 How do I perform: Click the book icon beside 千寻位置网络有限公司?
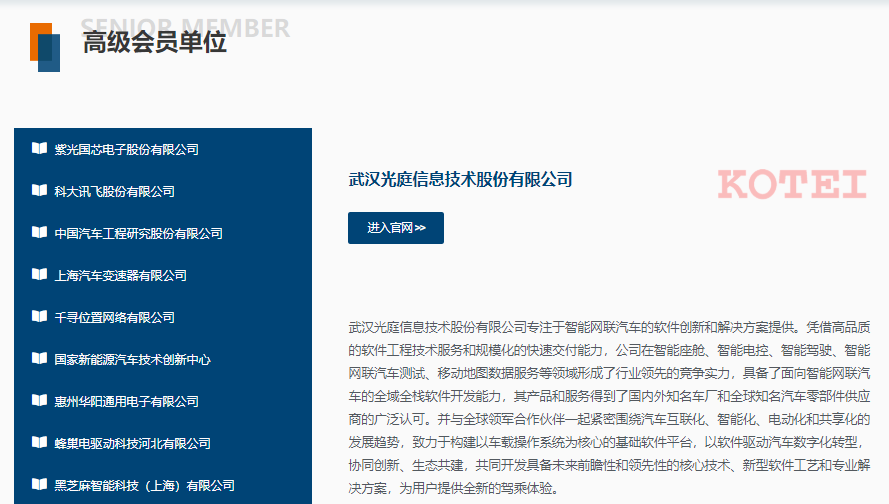pyautogui.click(x=39, y=317)
